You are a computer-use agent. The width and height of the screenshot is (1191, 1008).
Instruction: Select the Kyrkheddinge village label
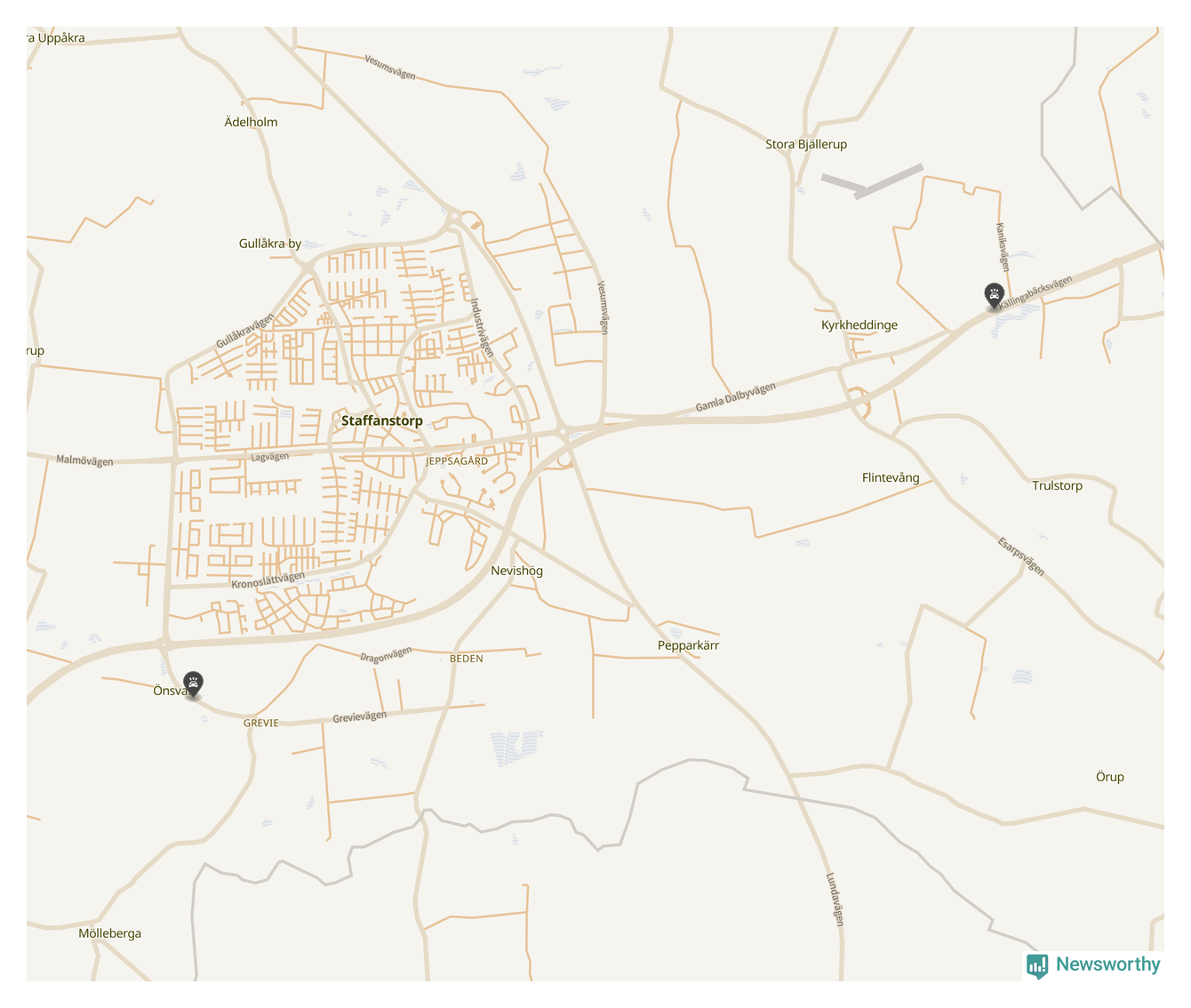859,325
